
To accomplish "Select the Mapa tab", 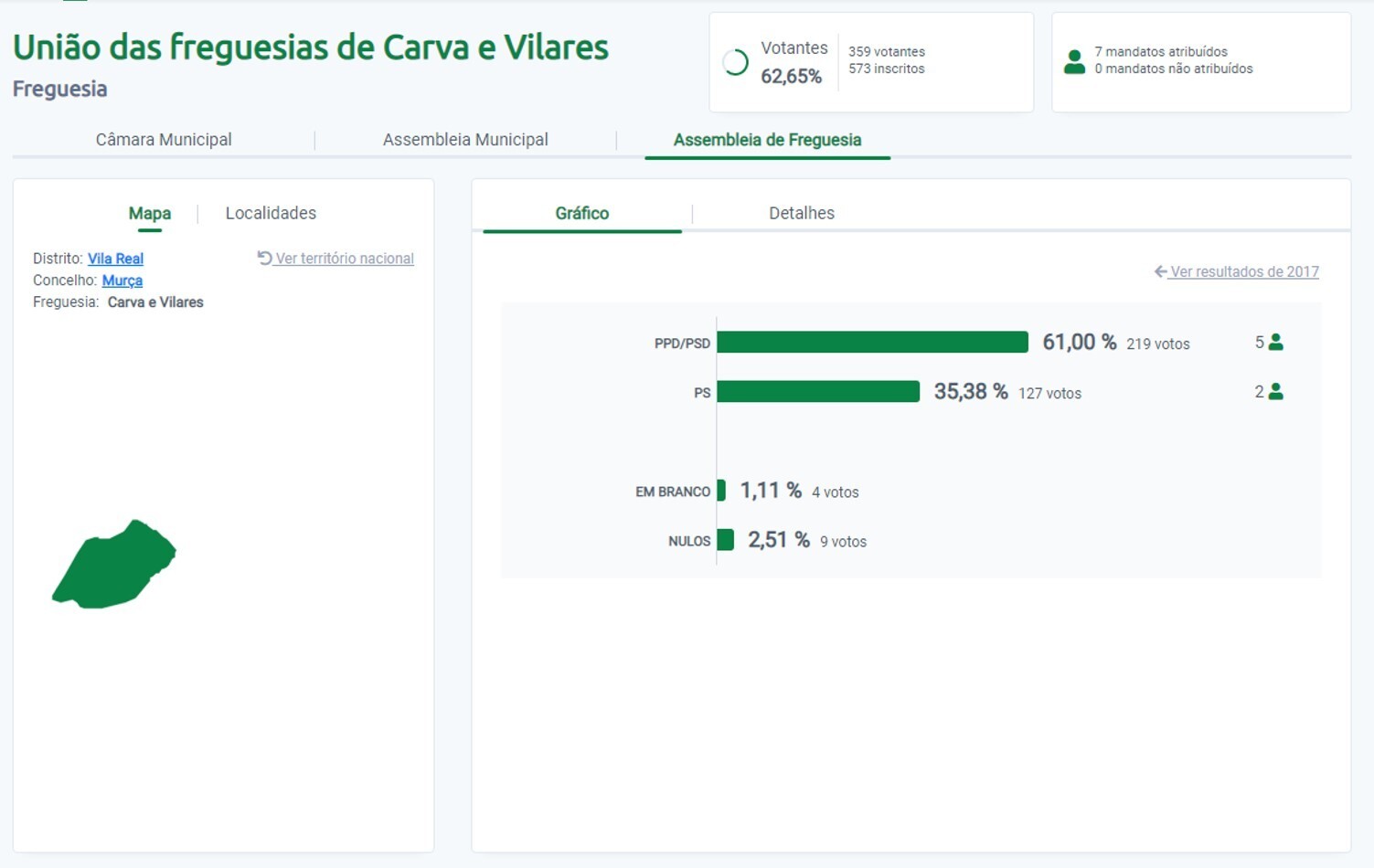I will (x=150, y=213).
